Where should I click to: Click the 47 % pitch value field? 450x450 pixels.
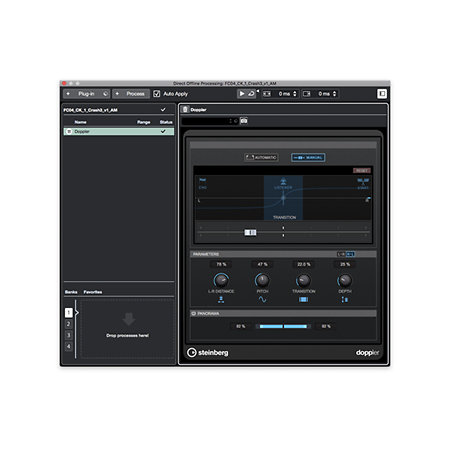(262, 264)
